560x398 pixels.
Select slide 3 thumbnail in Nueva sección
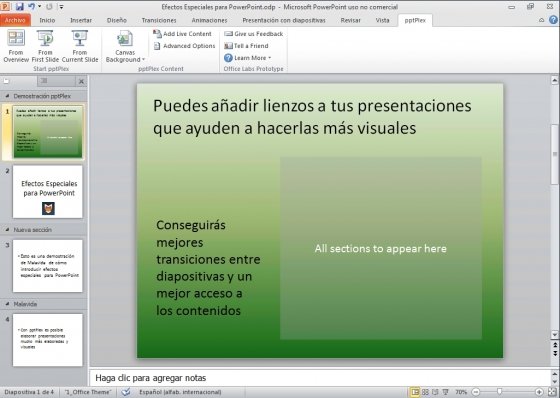pos(48,266)
